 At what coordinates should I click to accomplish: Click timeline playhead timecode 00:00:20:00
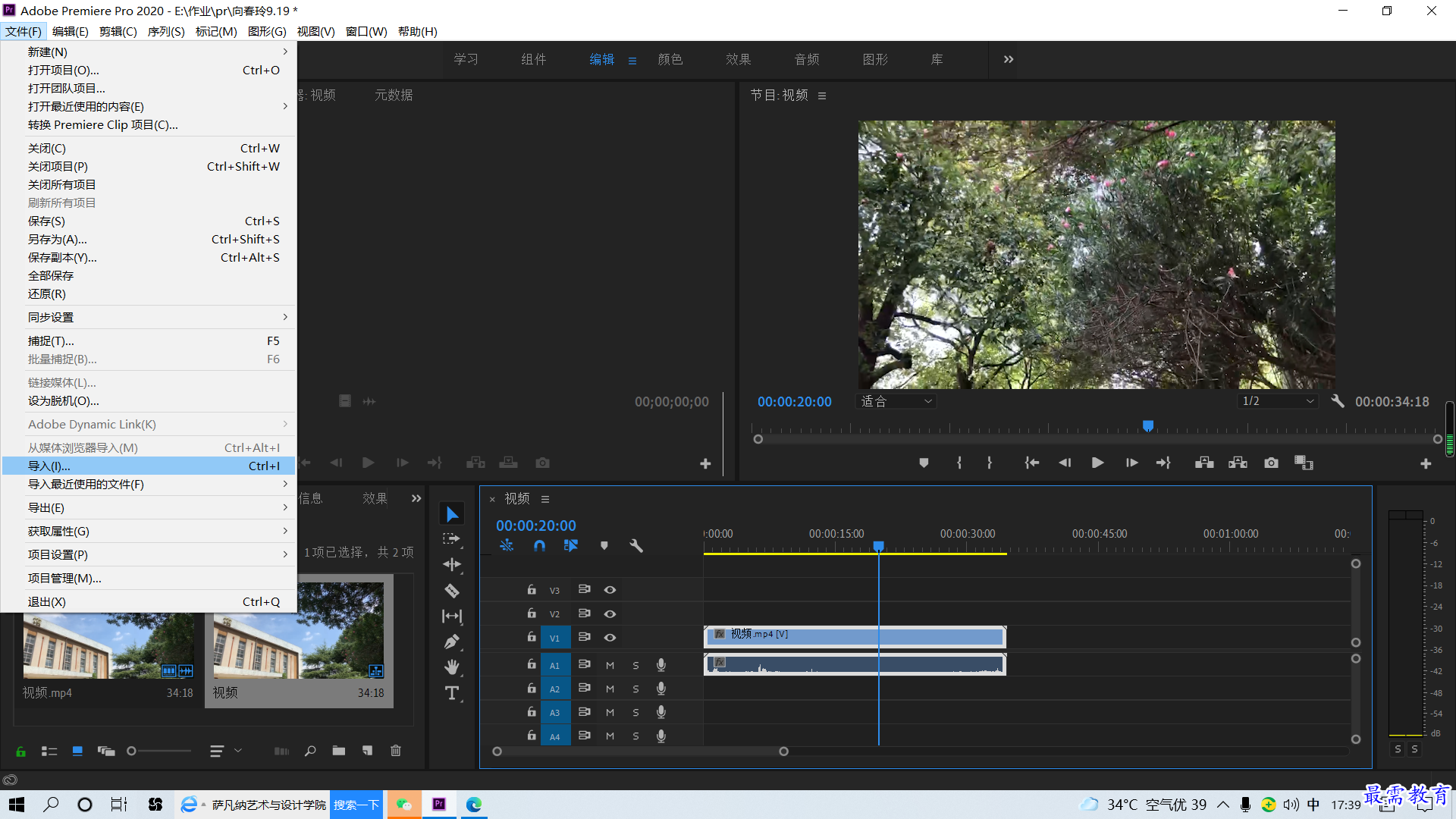tap(536, 526)
